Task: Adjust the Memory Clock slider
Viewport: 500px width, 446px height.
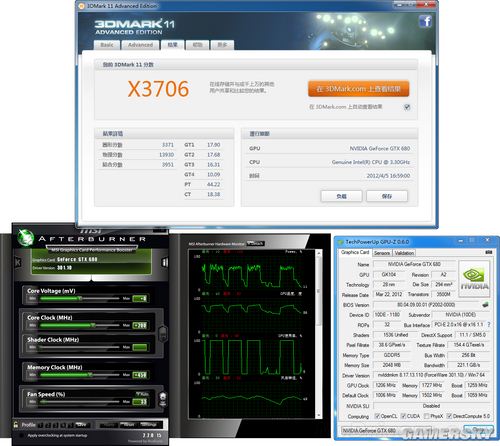Action: (x=79, y=375)
